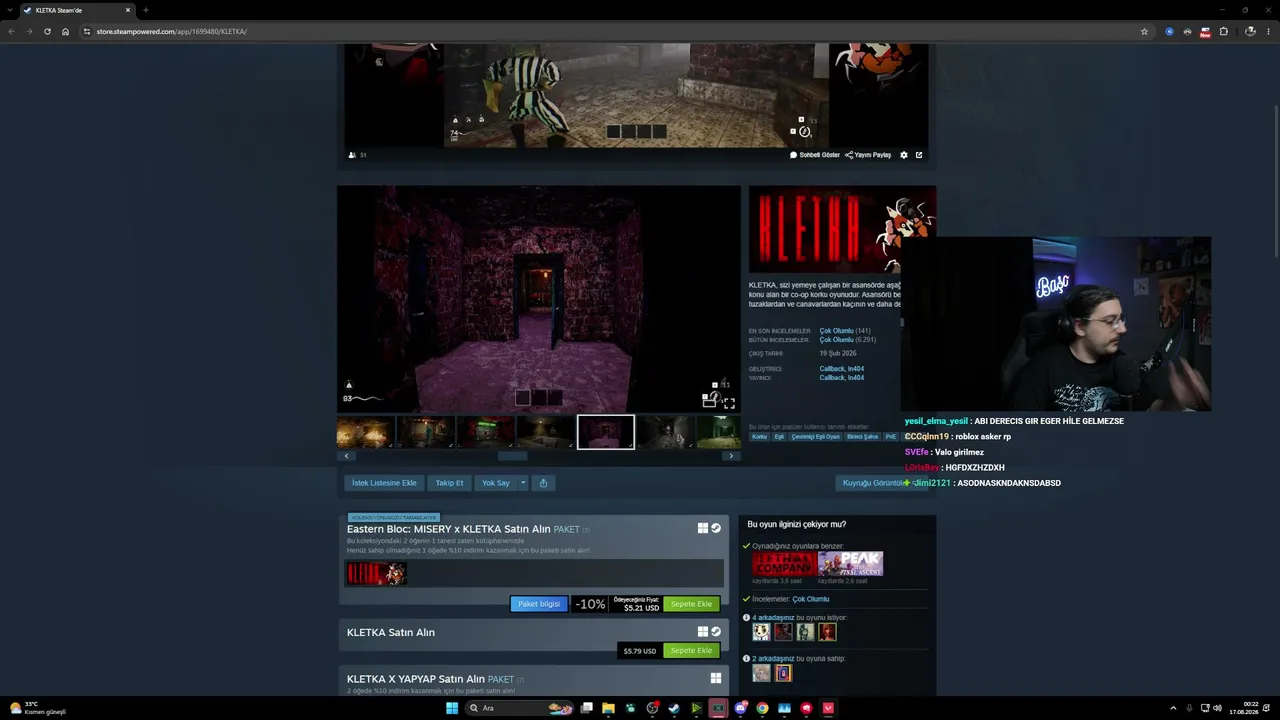The height and width of the screenshot is (720, 1280).
Task: Open Çok Olumlu all reviews link
Action: [836, 340]
